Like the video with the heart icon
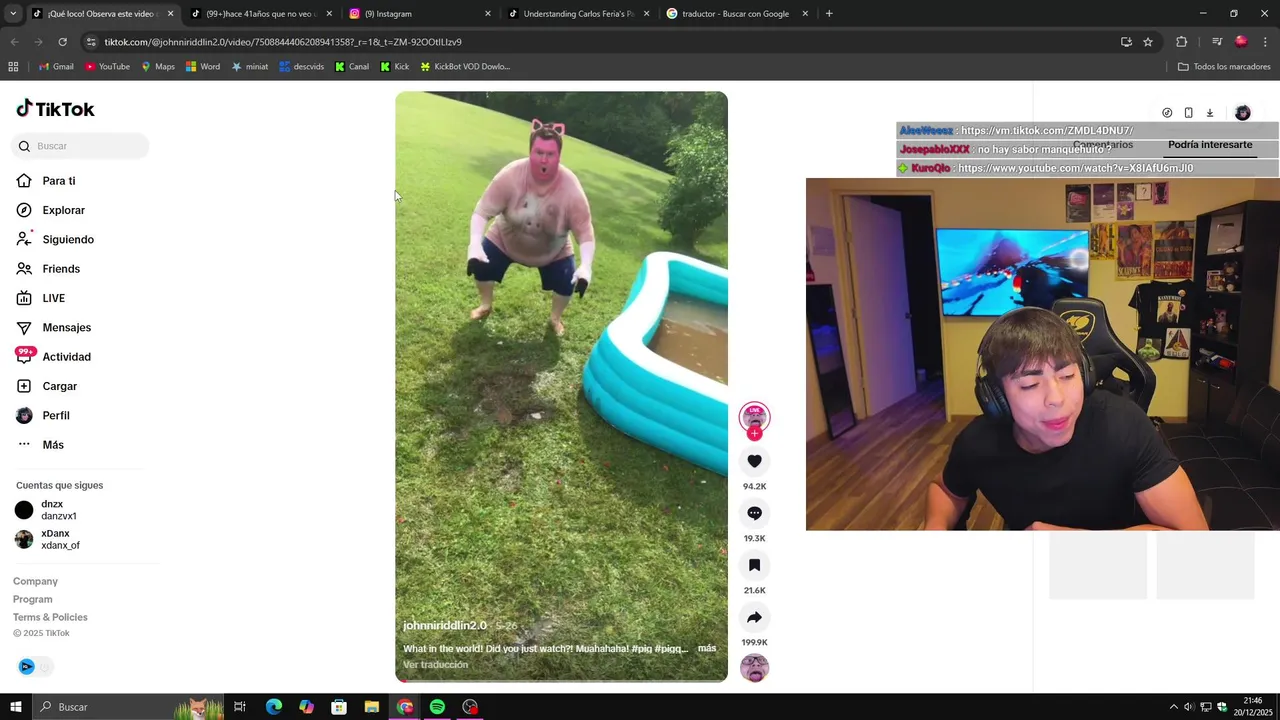This screenshot has width=1280, height=720. (754, 461)
